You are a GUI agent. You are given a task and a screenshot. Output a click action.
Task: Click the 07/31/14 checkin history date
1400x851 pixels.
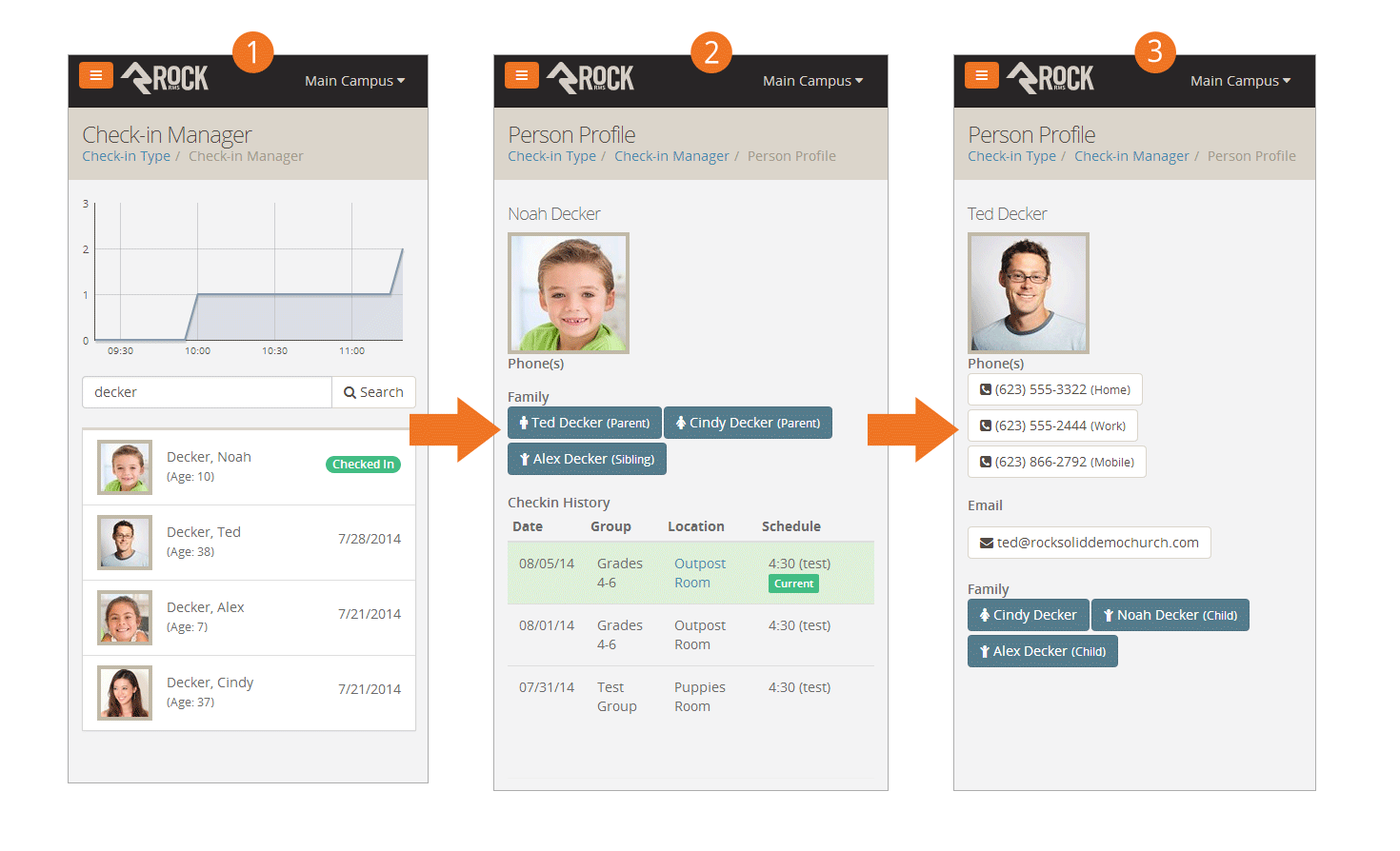[x=547, y=687]
